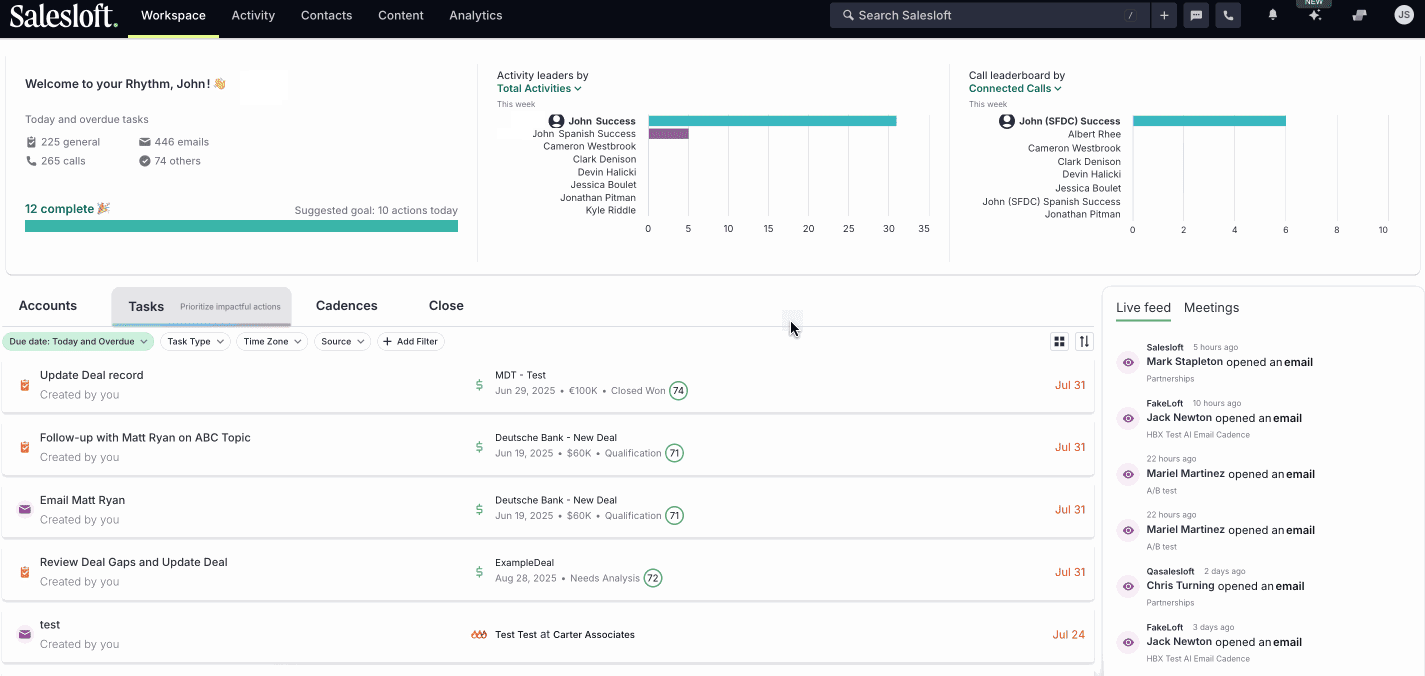Toggle the eye icon on Jack Newton's email event
This screenshot has width=1425, height=676.
click(x=1127, y=418)
